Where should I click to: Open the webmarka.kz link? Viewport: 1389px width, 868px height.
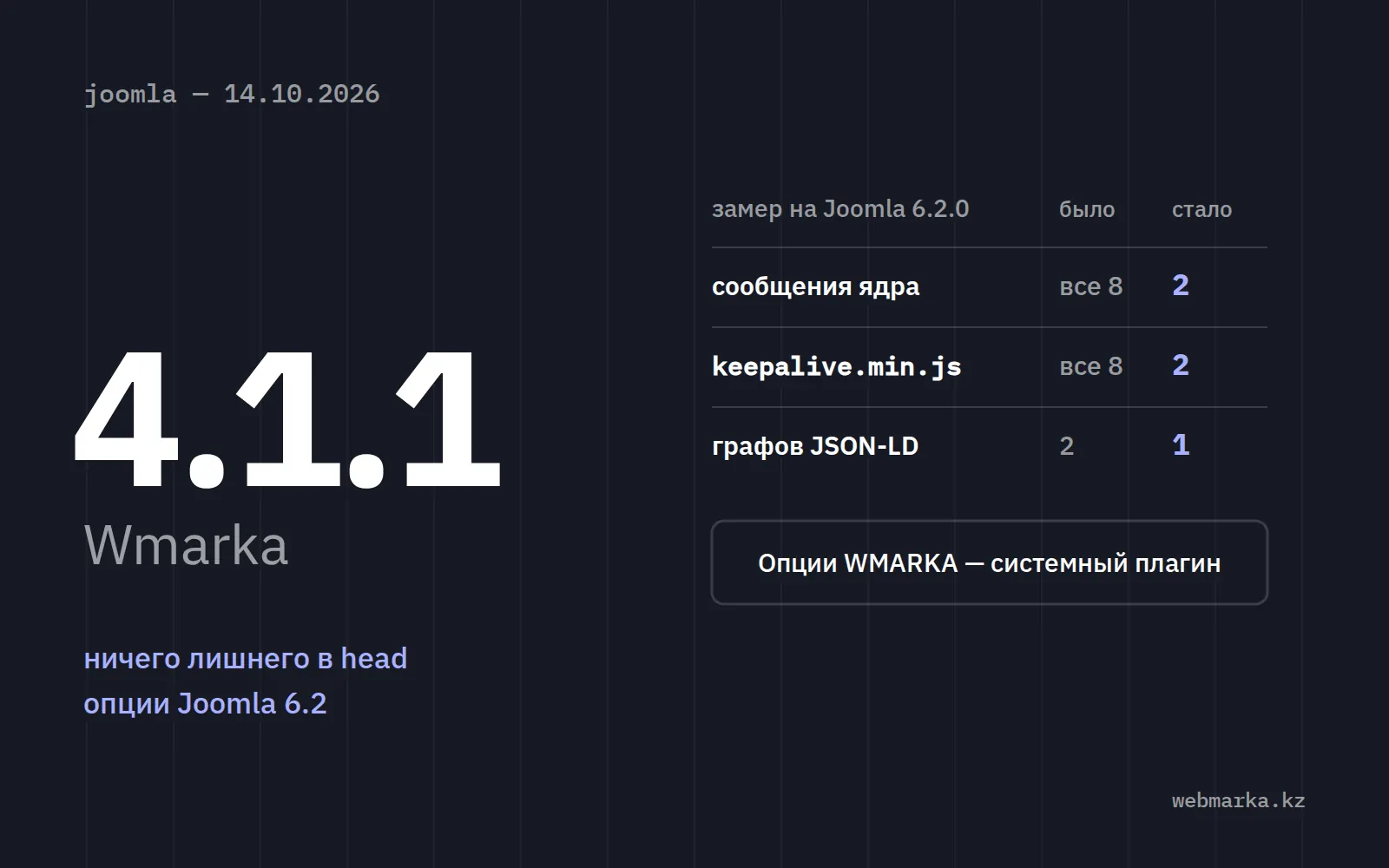[x=1238, y=800]
